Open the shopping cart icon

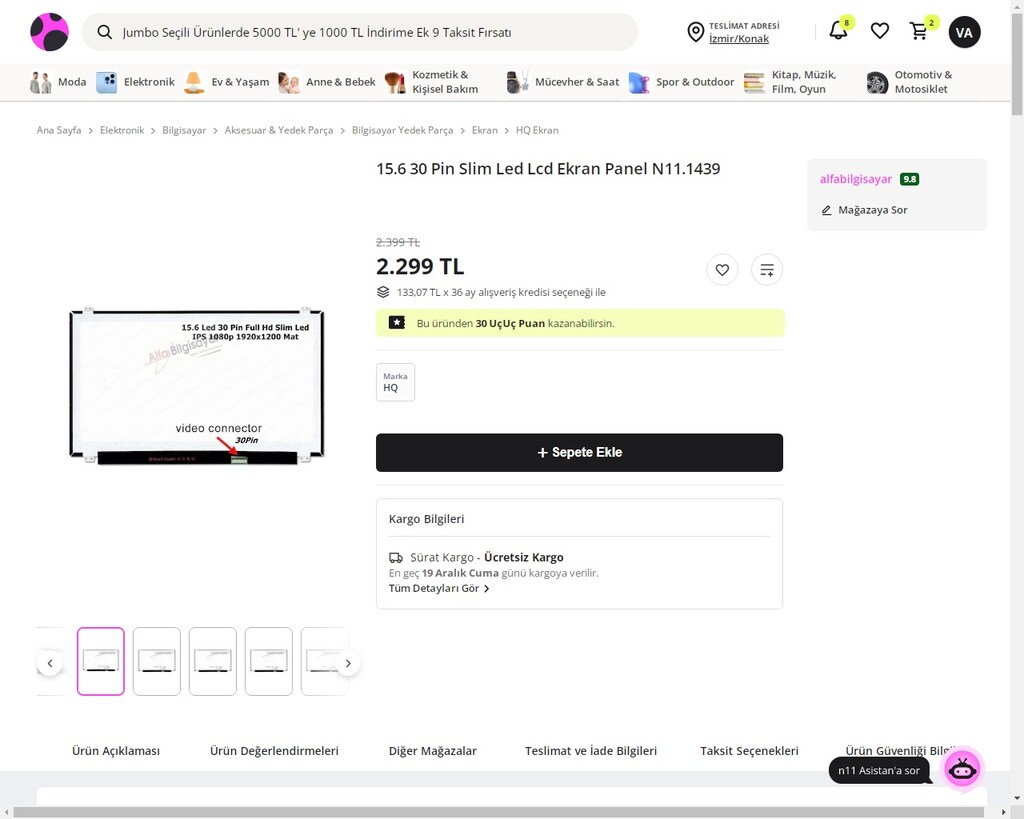919,31
